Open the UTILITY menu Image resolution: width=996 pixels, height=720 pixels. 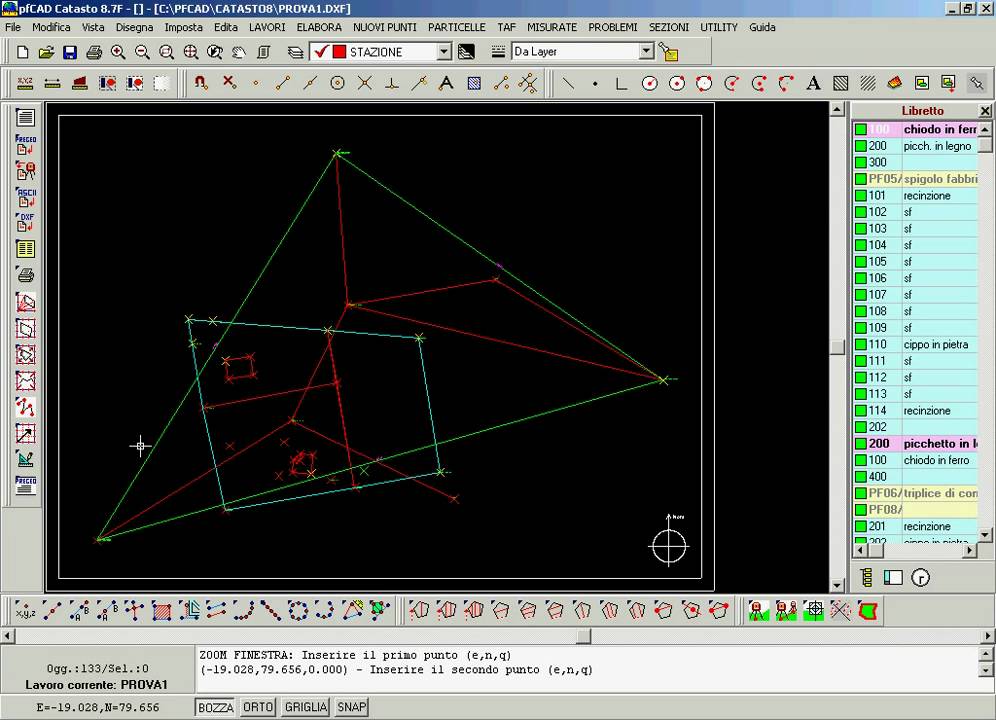pyautogui.click(x=719, y=27)
